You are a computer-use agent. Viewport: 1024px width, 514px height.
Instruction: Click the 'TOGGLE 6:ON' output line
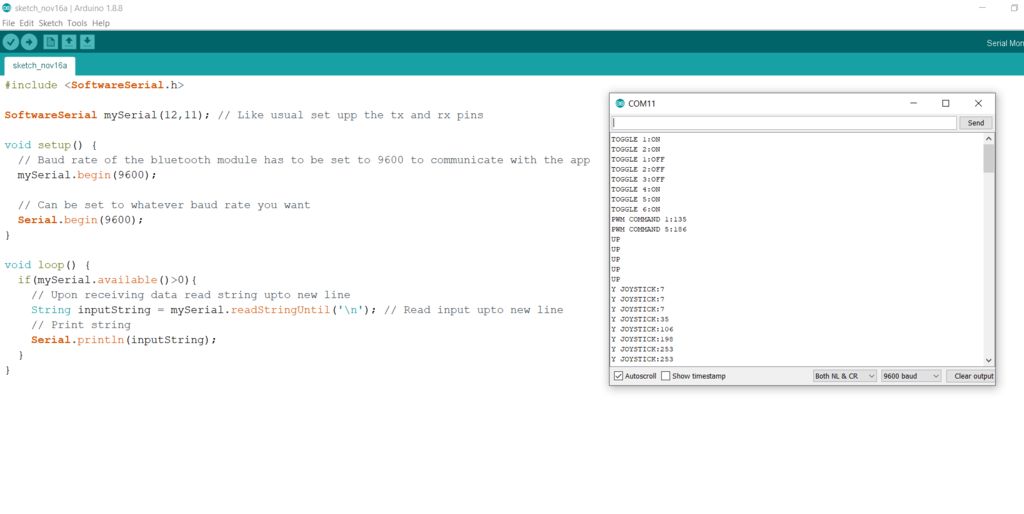(635, 209)
